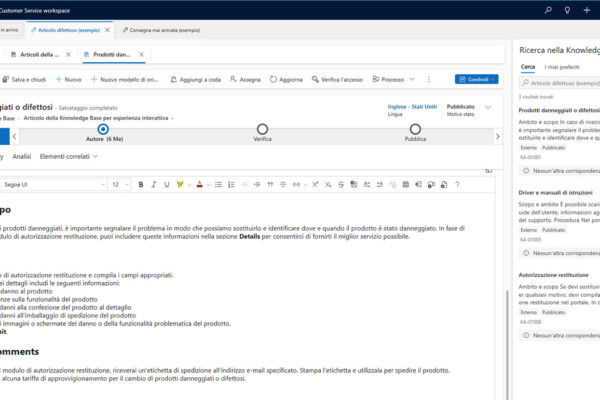Select the Autore process stage circle
600x400 pixels.
pyautogui.click(x=103, y=129)
